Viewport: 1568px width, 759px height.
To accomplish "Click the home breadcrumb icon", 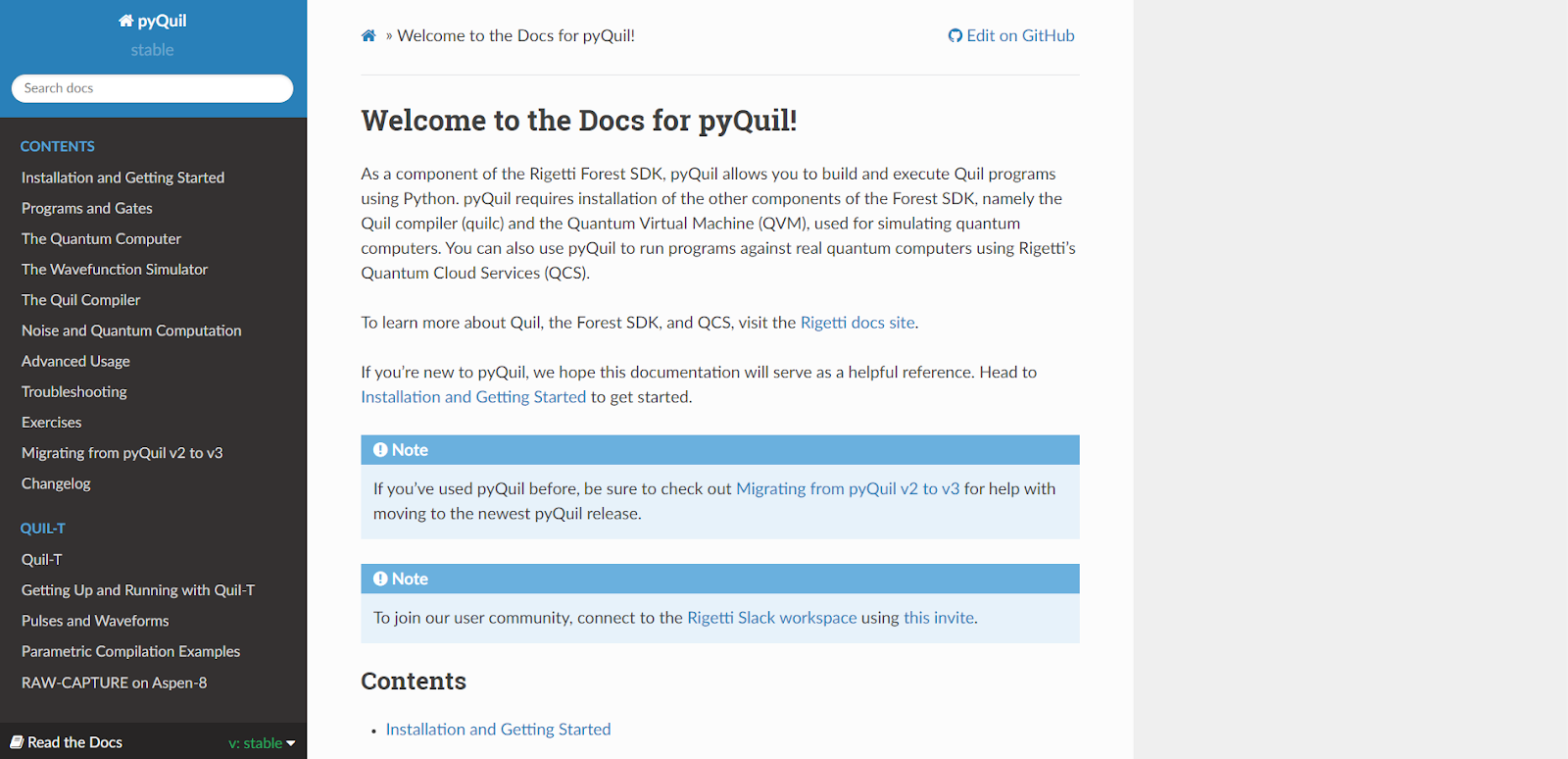I will pyautogui.click(x=368, y=34).
